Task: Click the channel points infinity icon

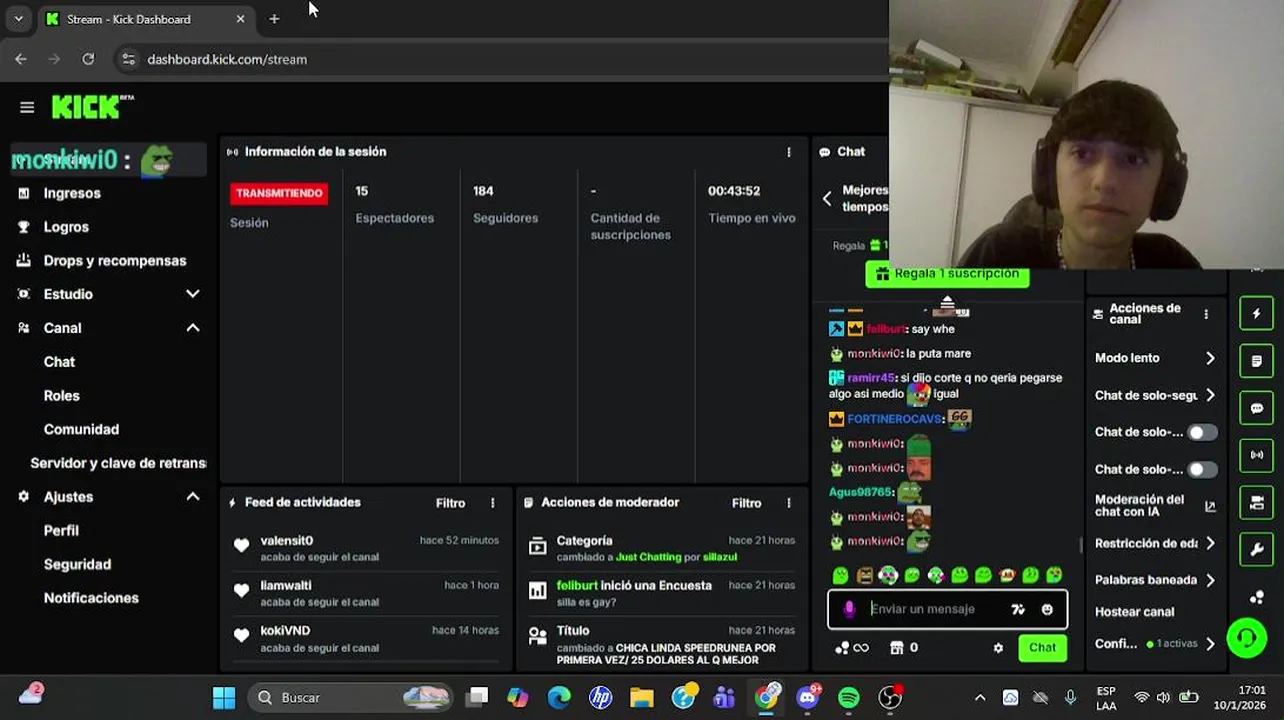Action: click(852, 648)
